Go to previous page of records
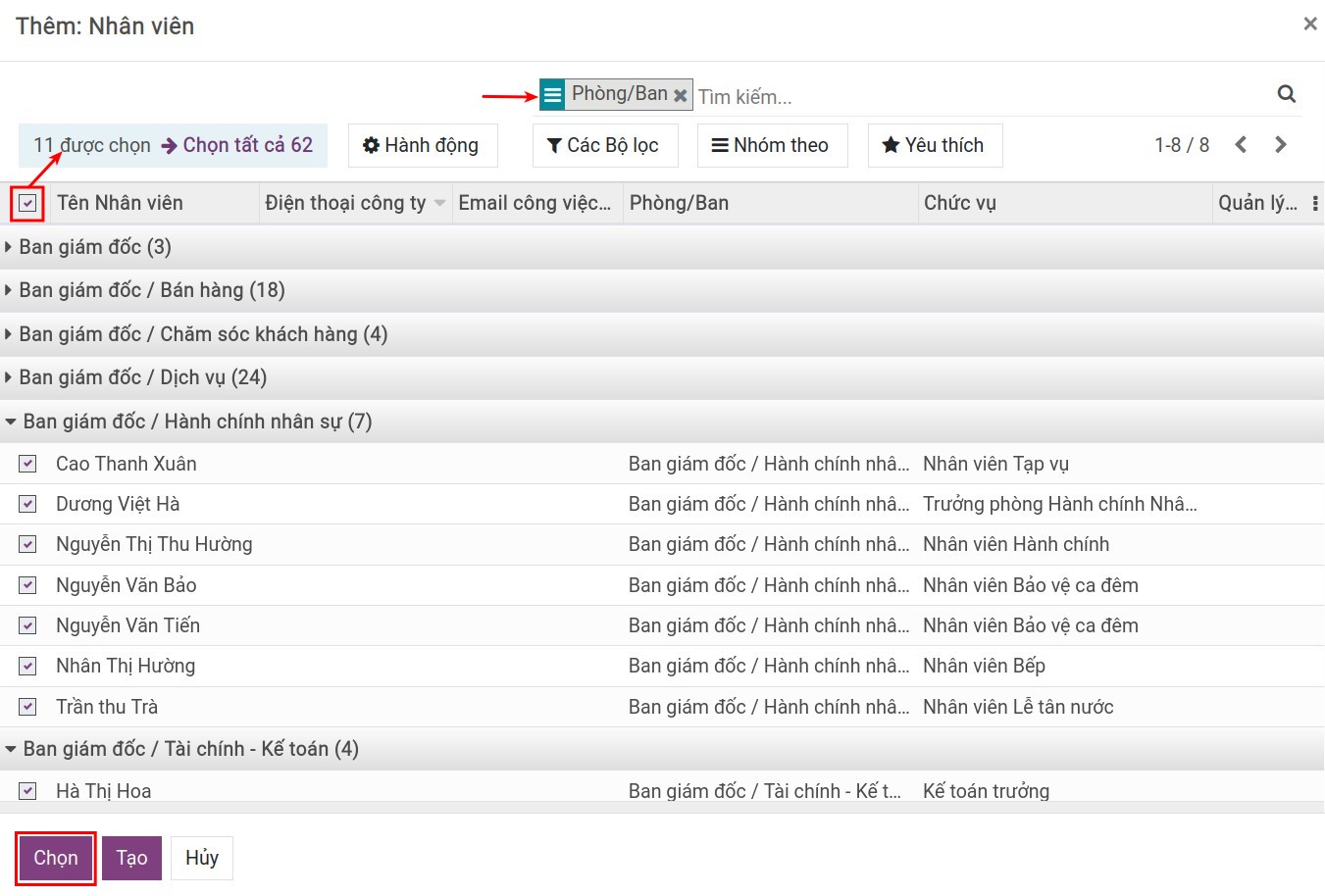 click(x=1241, y=145)
